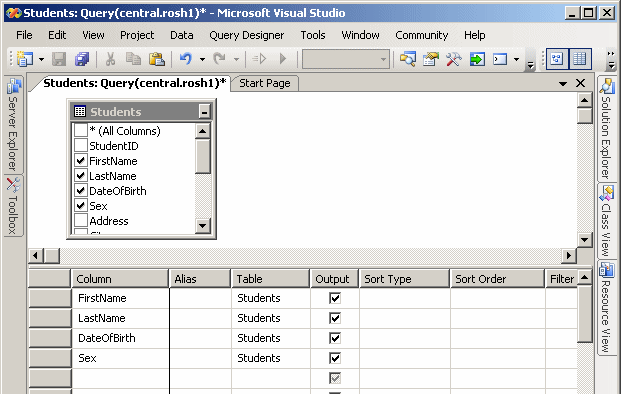Image resolution: width=621 pixels, height=394 pixels.
Task: Uncheck Sex in Students table box
Action: coord(81,206)
